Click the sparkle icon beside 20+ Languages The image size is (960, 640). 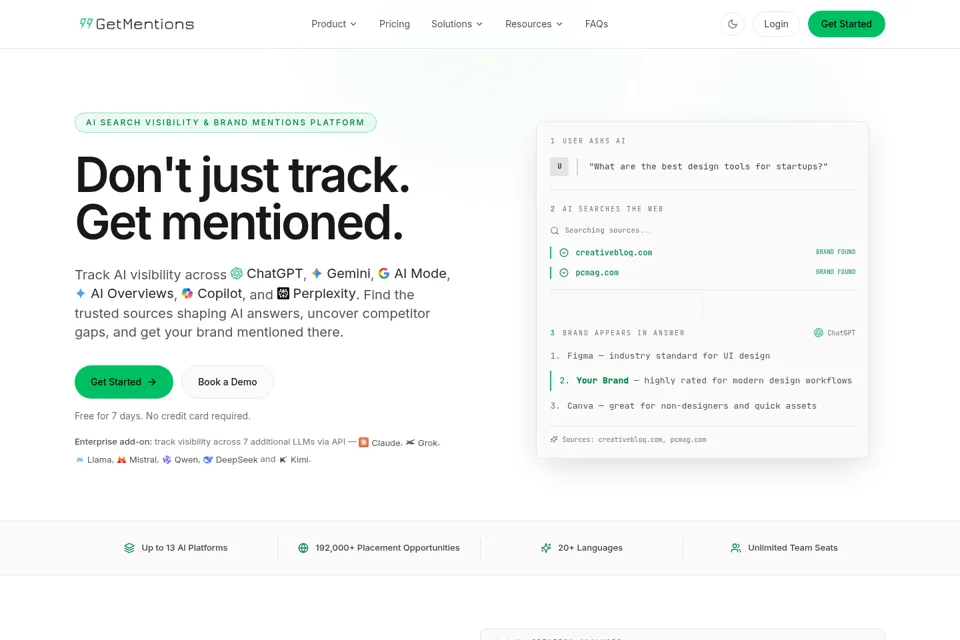(546, 548)
